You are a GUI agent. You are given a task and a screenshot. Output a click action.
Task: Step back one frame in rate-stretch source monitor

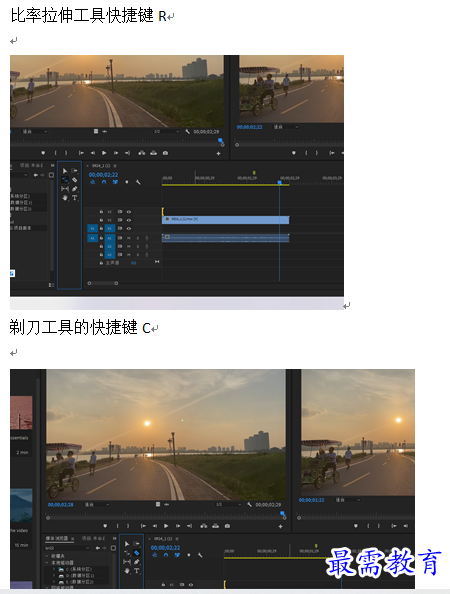(x=93, y=153)
